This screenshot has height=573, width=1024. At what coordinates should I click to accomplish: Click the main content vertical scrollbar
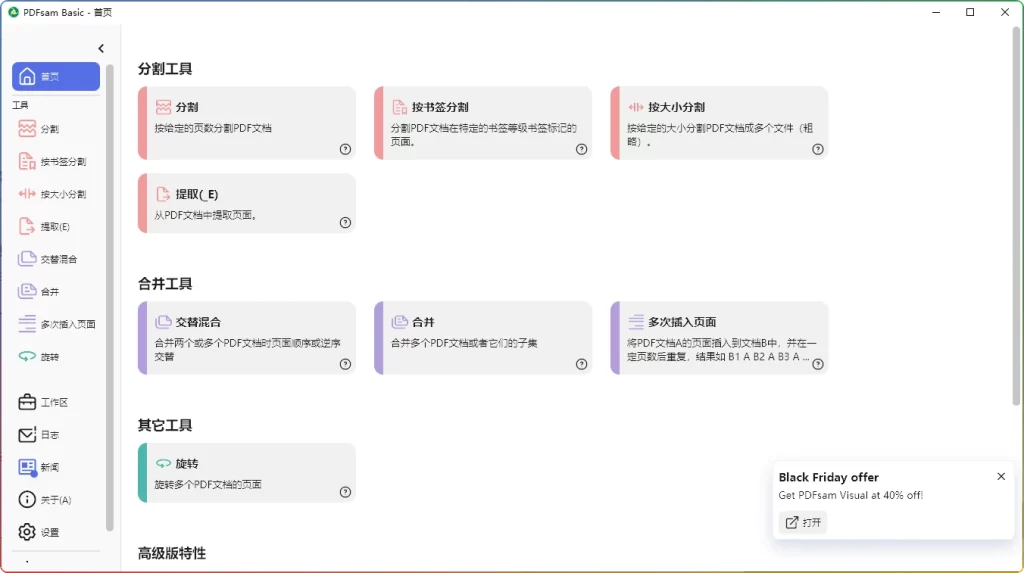point(1016,217)
